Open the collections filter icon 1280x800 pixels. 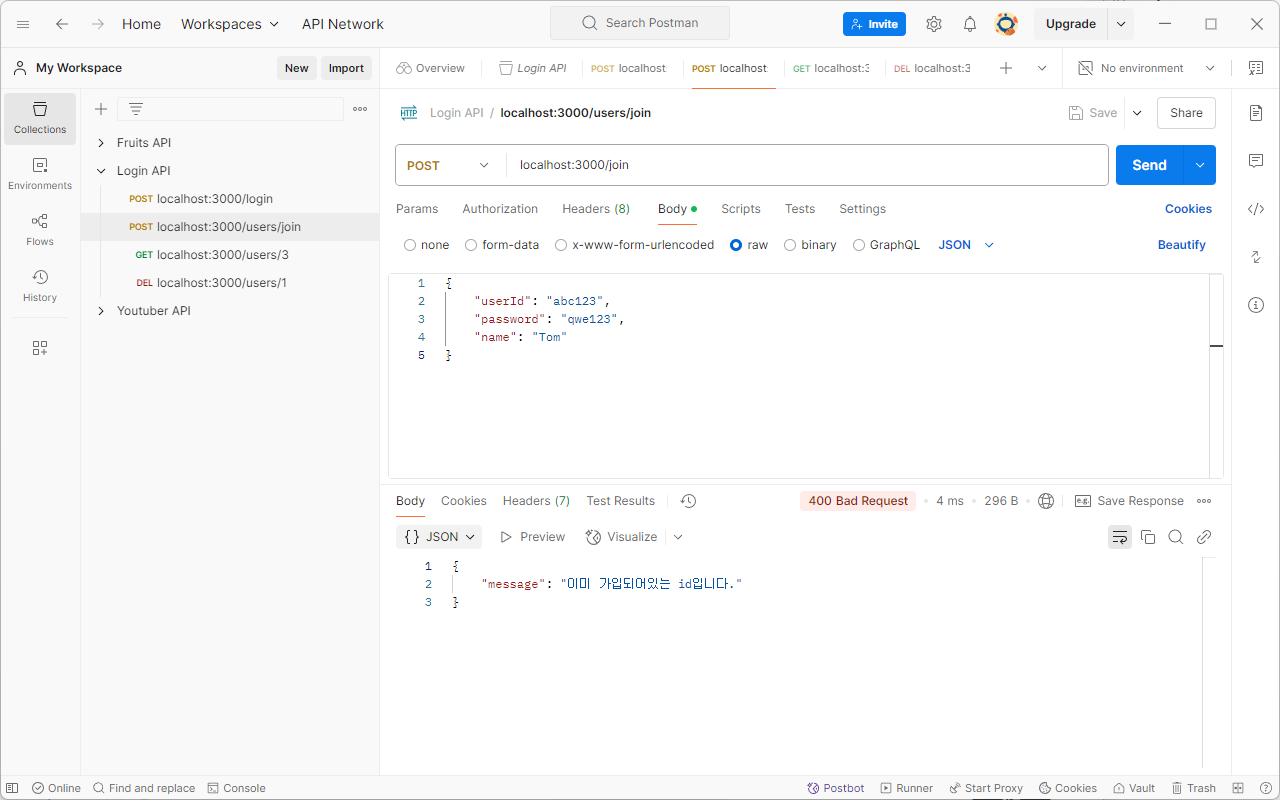coord(136,109)
